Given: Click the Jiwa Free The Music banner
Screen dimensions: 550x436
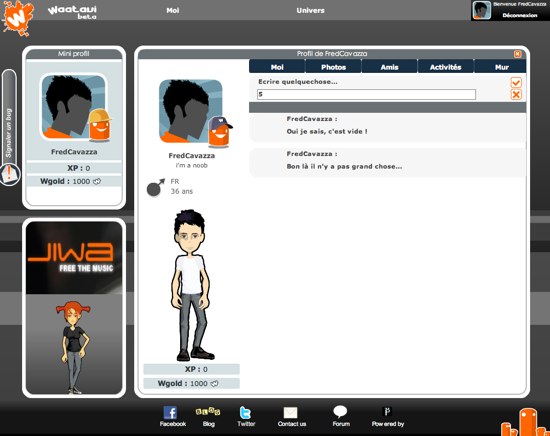Looking at the screenshot, I should pos(74,258).
